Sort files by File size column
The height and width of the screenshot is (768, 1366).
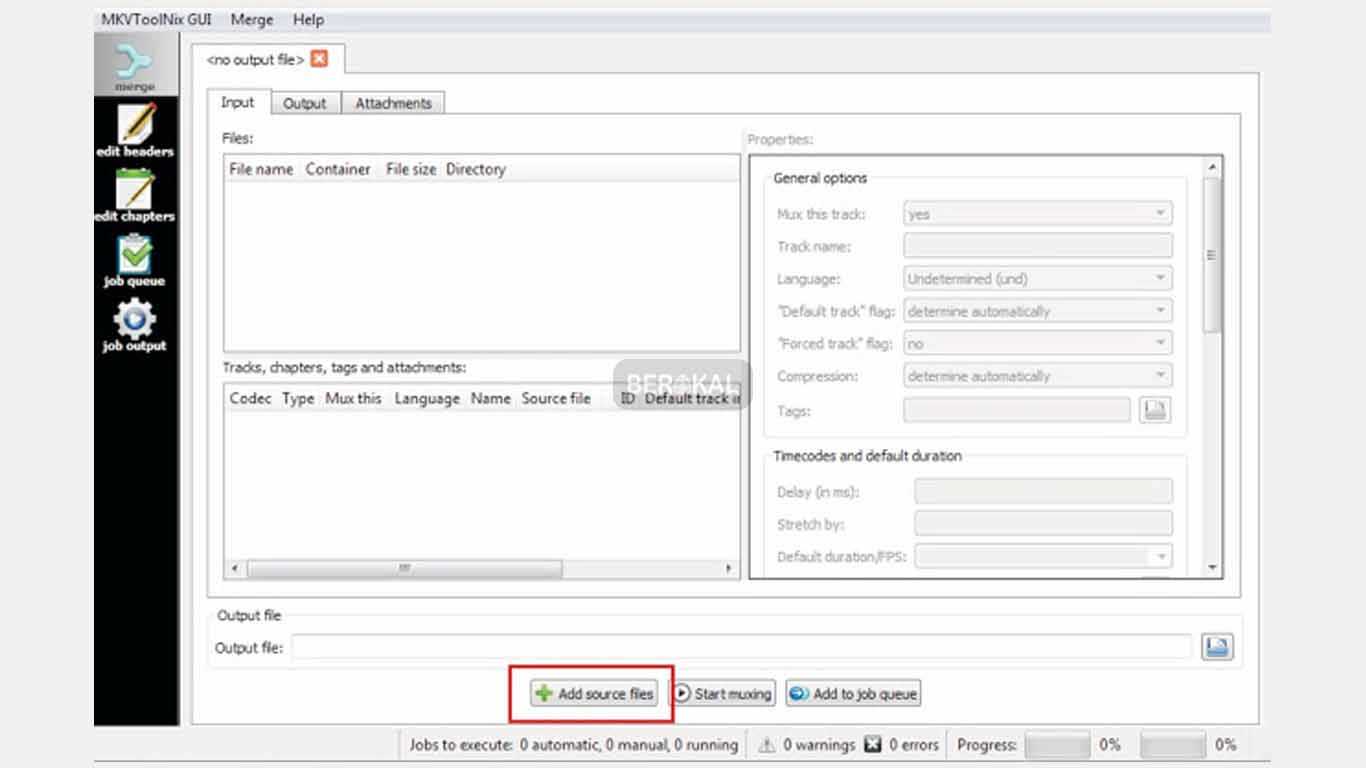point(411,169)
